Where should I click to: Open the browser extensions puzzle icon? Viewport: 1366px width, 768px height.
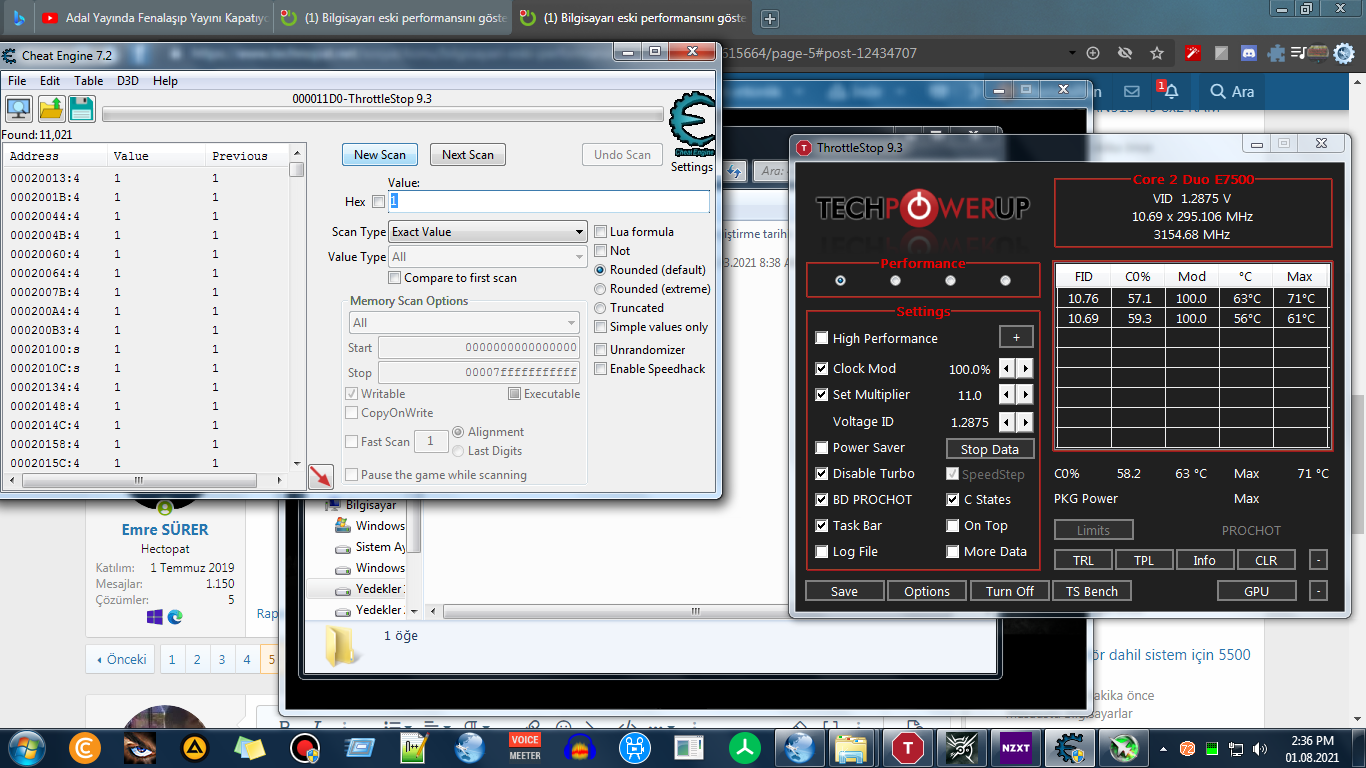[x=1276, y=53]
